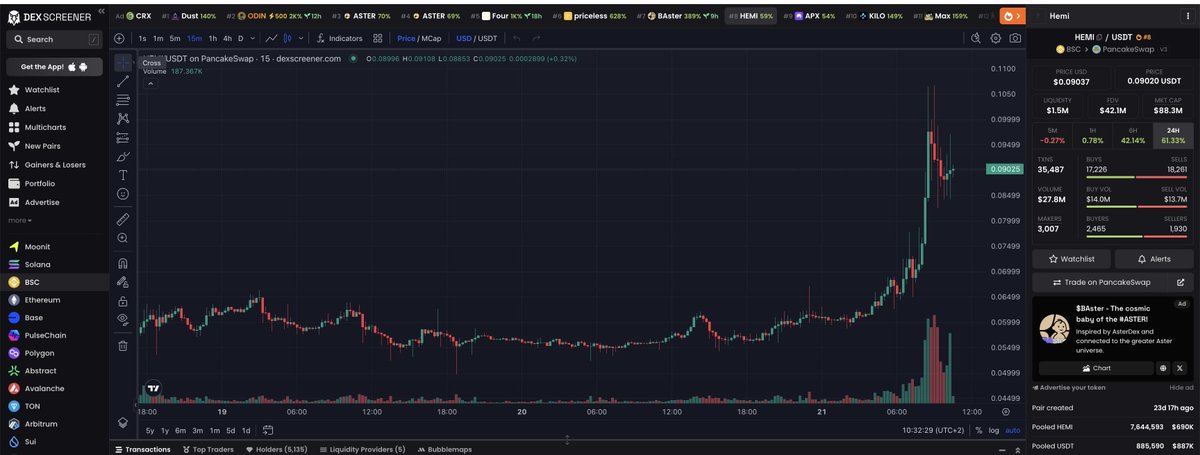
Task: Open Gainers & Losers in sidebar
Action: tap(54, 164)
